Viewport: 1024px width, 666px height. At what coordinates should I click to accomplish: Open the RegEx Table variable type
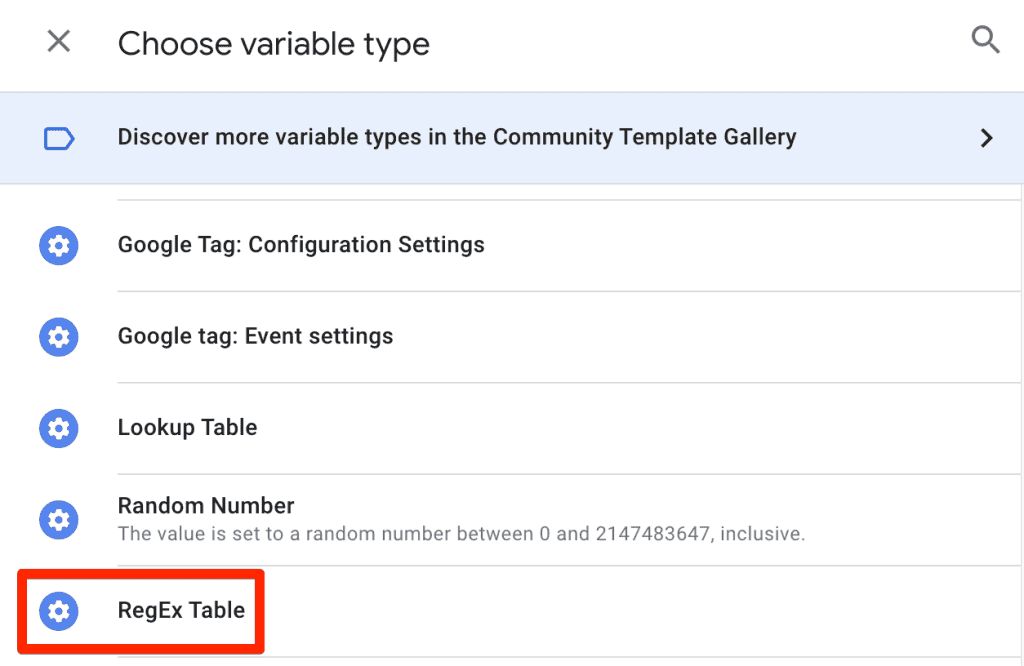pos(181,610)
